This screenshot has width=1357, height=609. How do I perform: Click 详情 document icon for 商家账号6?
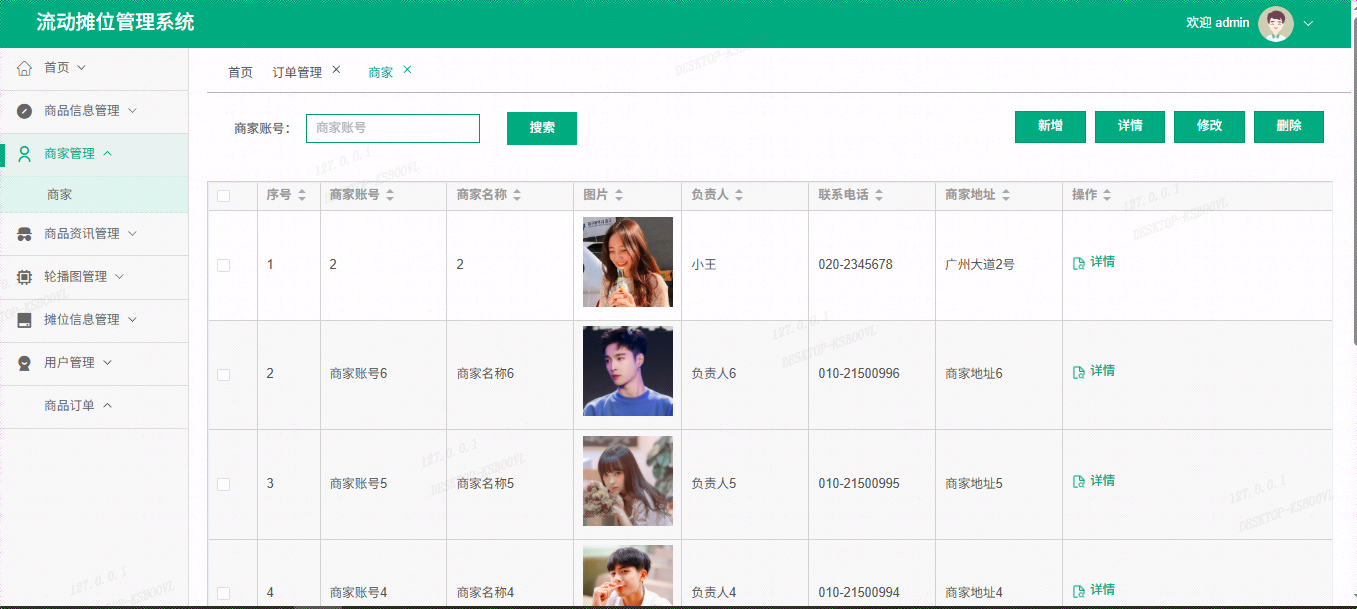1079,372
